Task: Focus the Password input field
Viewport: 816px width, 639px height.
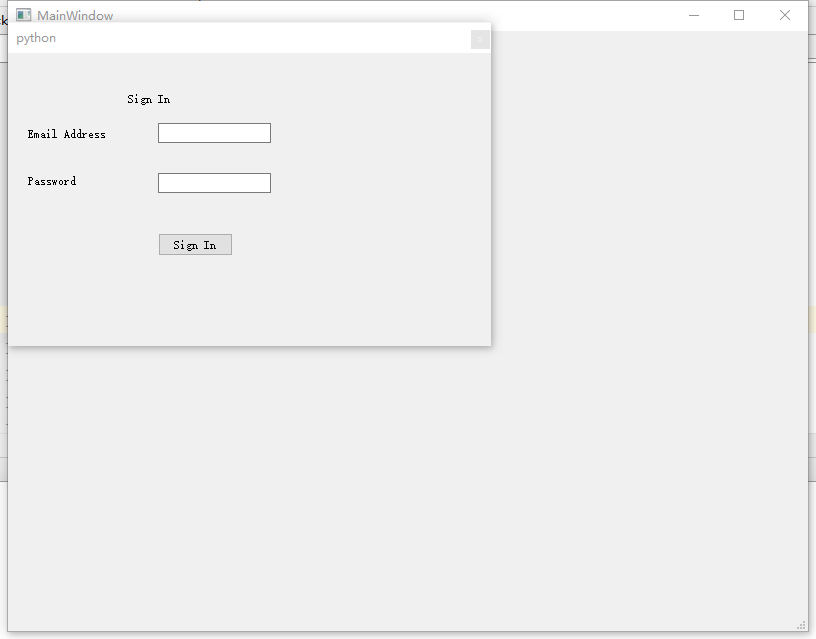Action: [214, 183]
